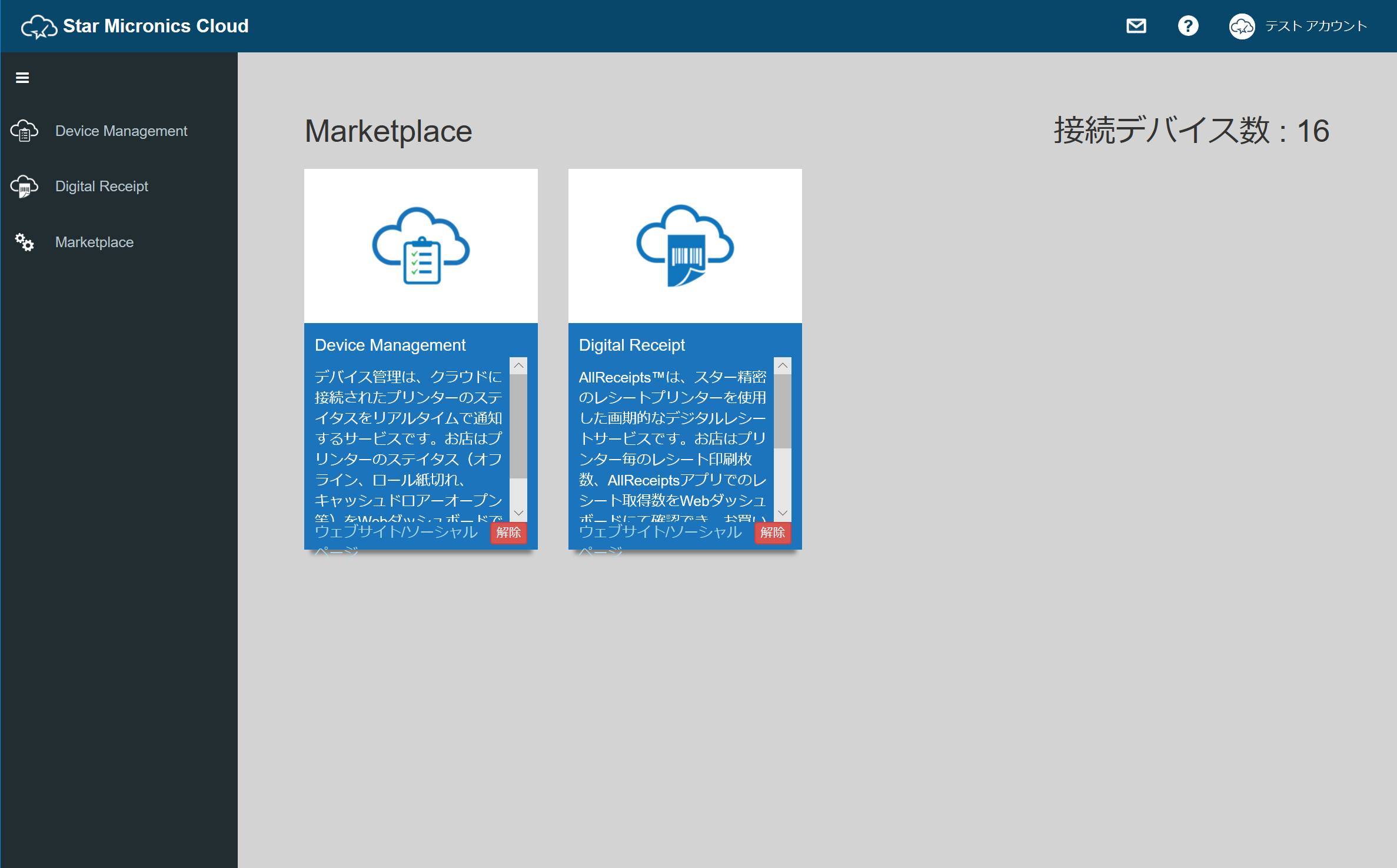Click scroll down arrow in Device Management description
1397x868 pixels.
(x=518, y=513)
